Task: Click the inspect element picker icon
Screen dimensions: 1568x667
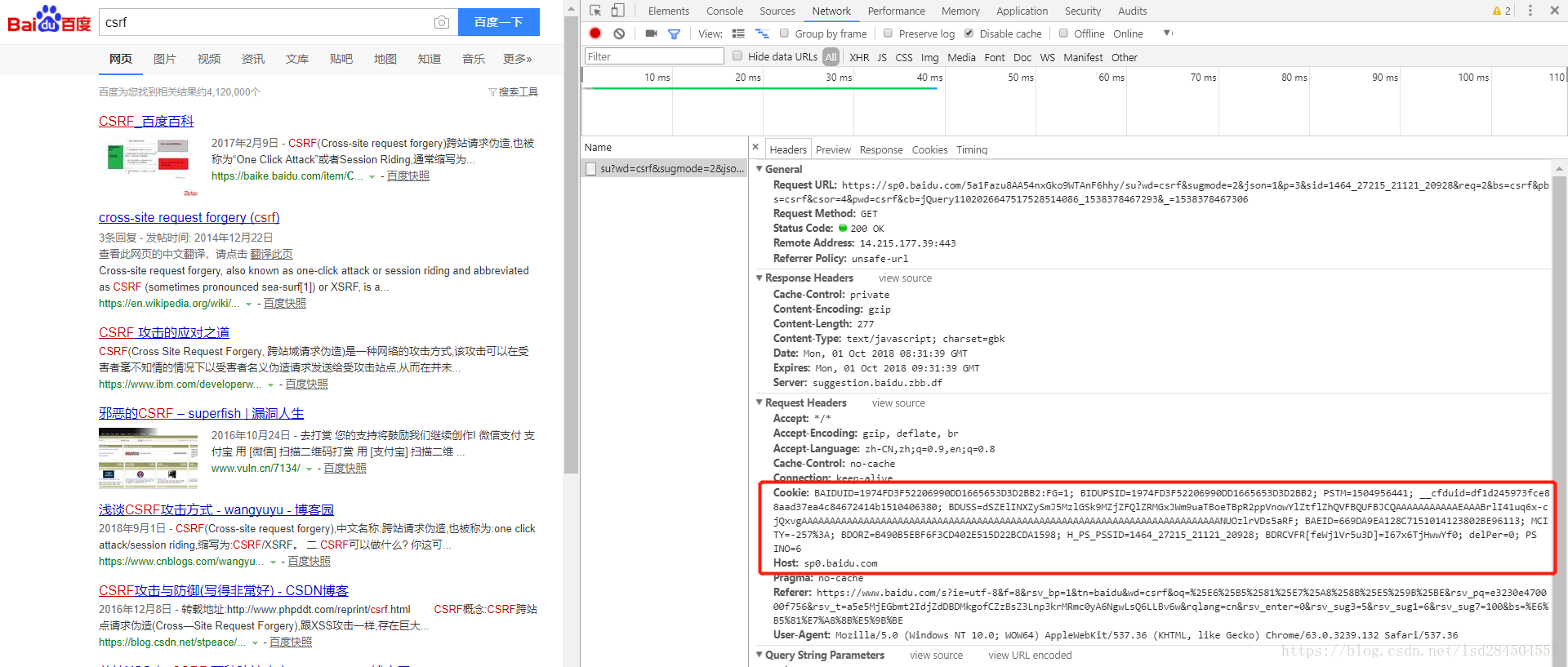Action: click(595, 11)
